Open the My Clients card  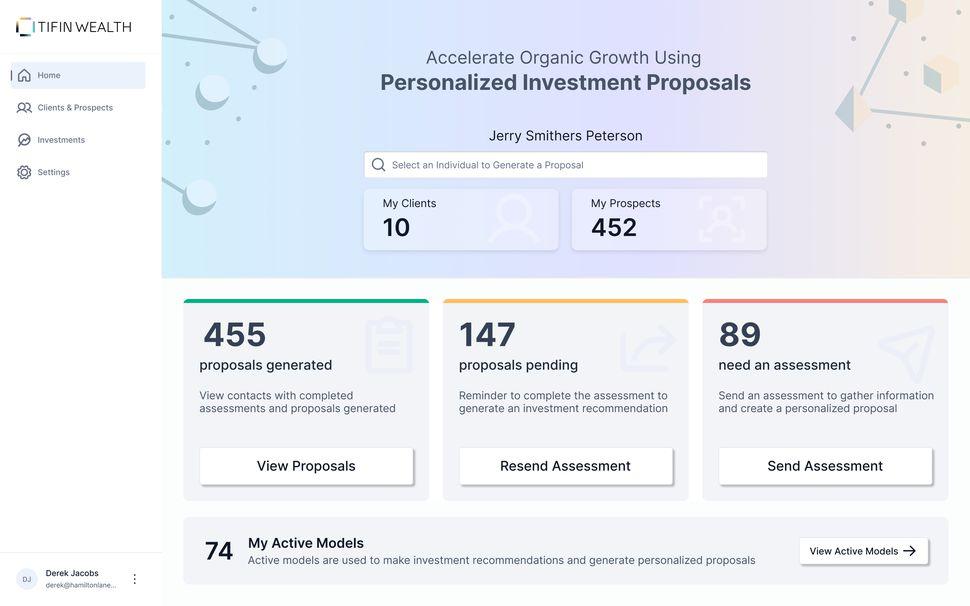(461, 219)
